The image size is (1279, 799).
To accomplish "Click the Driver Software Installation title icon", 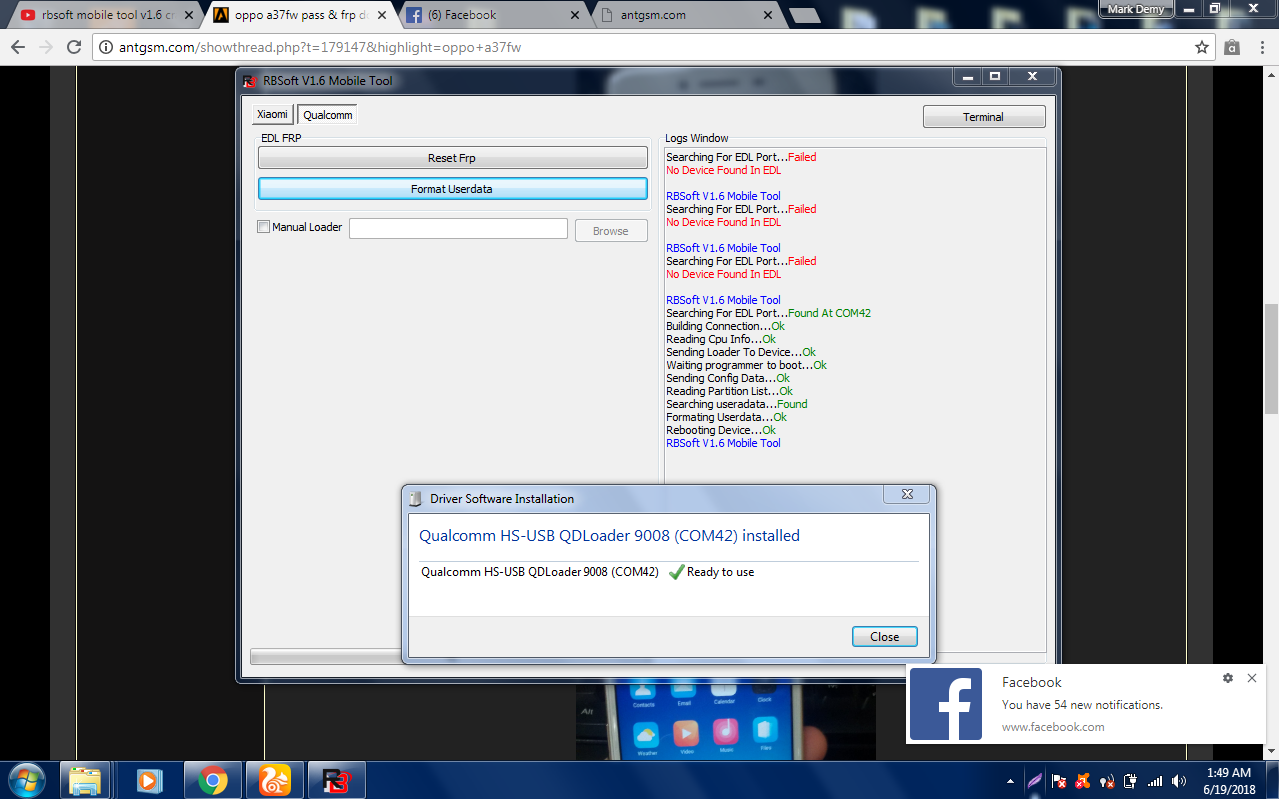I will tap(416, 498).
